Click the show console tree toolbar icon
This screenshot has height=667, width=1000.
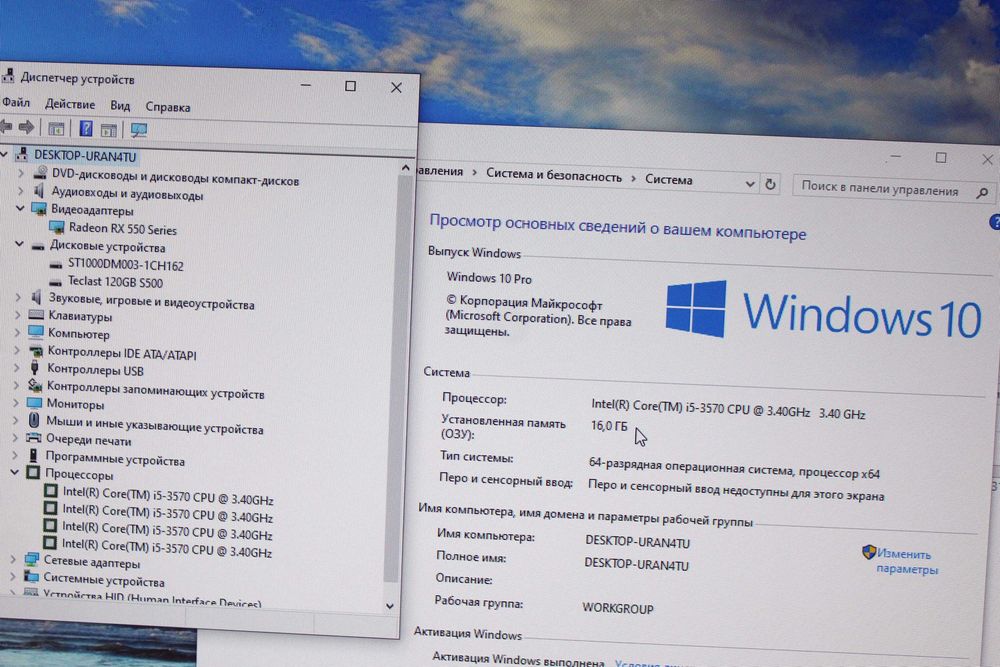pyautogui.click(x=56, y=129)
